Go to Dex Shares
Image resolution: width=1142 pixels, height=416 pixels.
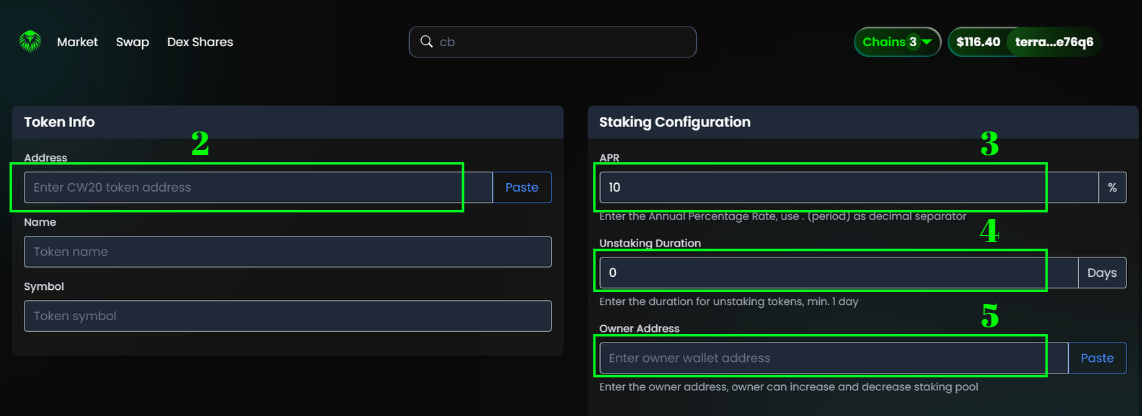(200, 42)
